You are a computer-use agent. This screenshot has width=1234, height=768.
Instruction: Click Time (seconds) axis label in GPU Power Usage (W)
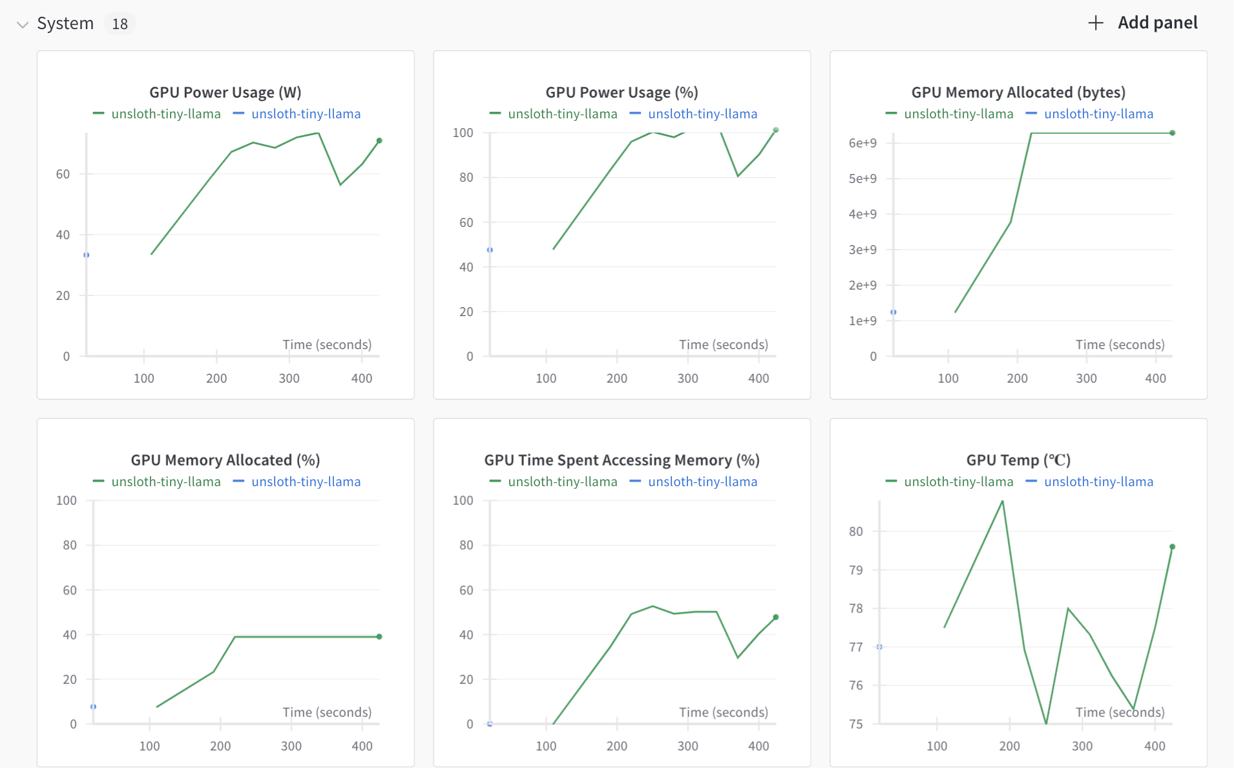coord(327,345)
